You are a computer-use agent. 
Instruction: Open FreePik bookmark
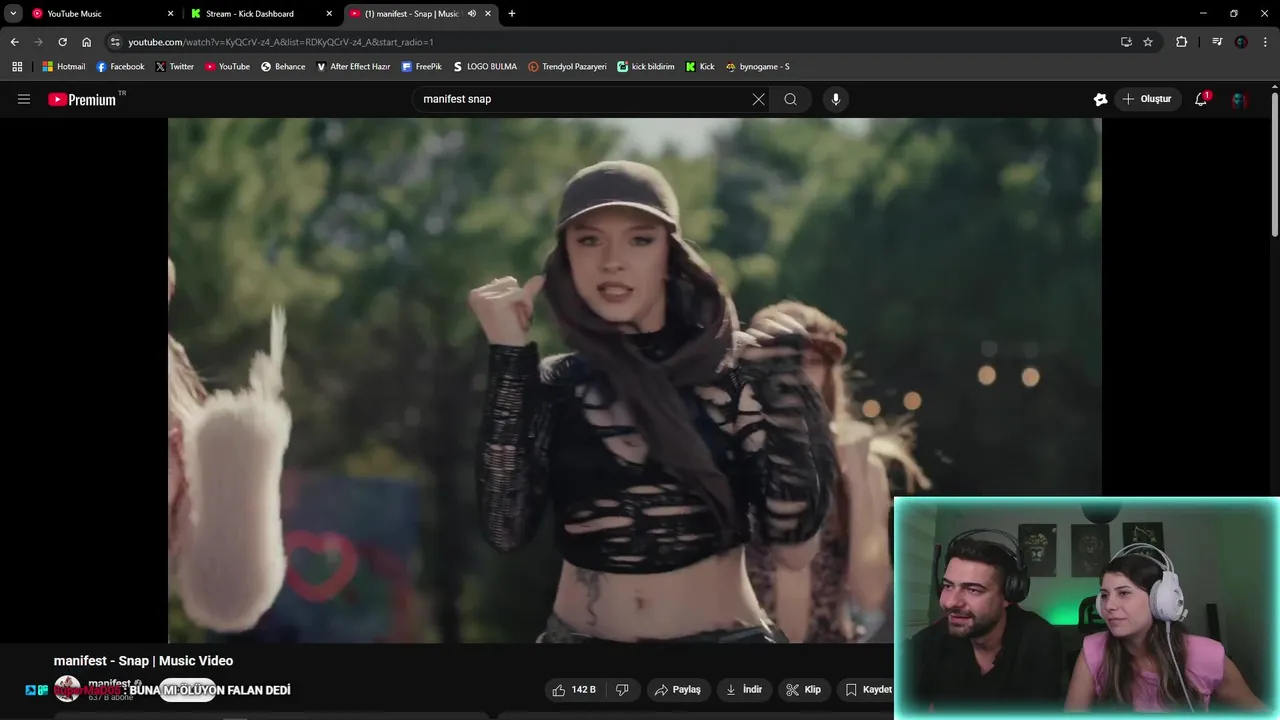(x=422, y=67)
